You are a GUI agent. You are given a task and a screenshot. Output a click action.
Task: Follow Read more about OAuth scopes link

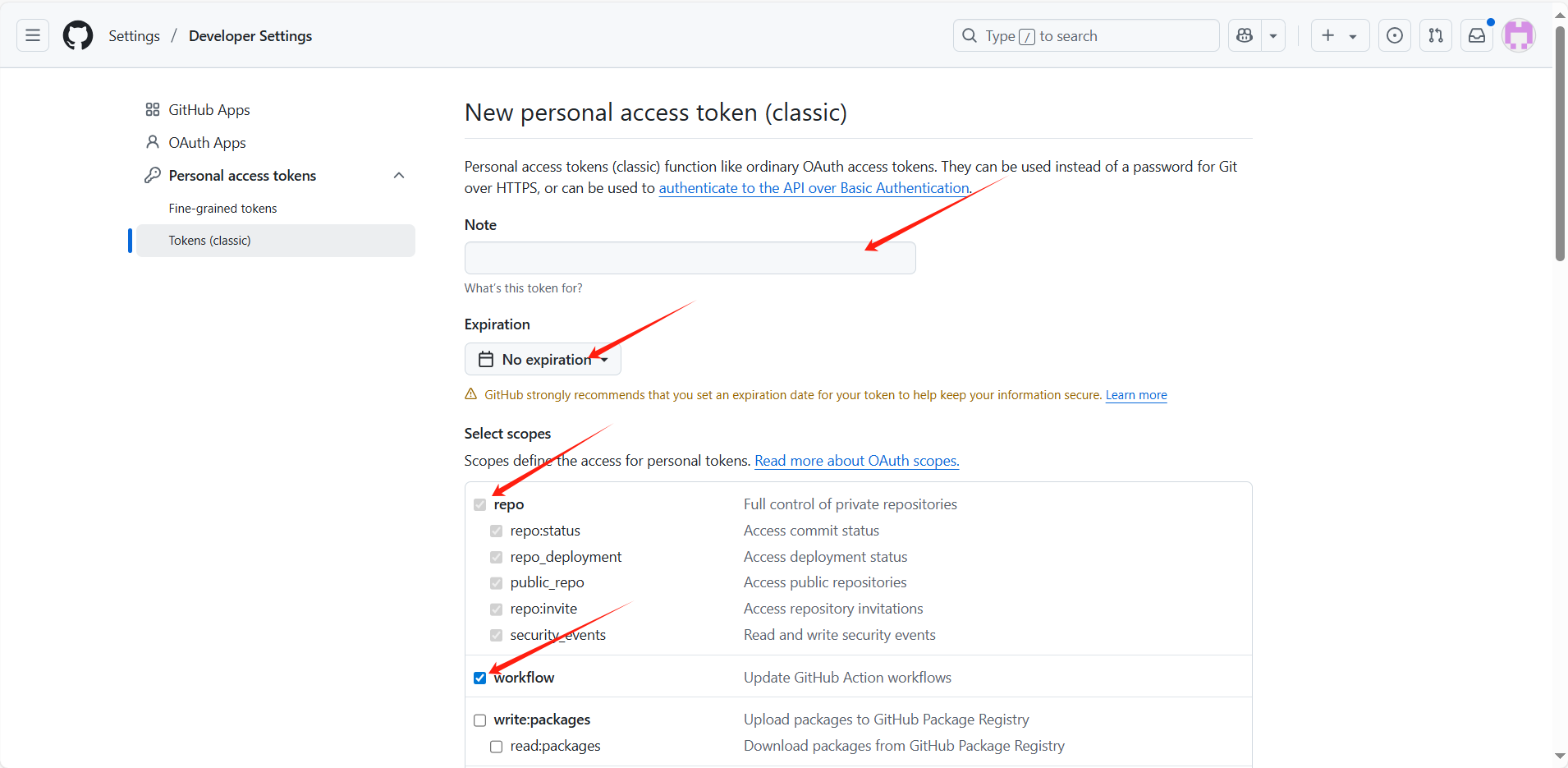point(856,461)
